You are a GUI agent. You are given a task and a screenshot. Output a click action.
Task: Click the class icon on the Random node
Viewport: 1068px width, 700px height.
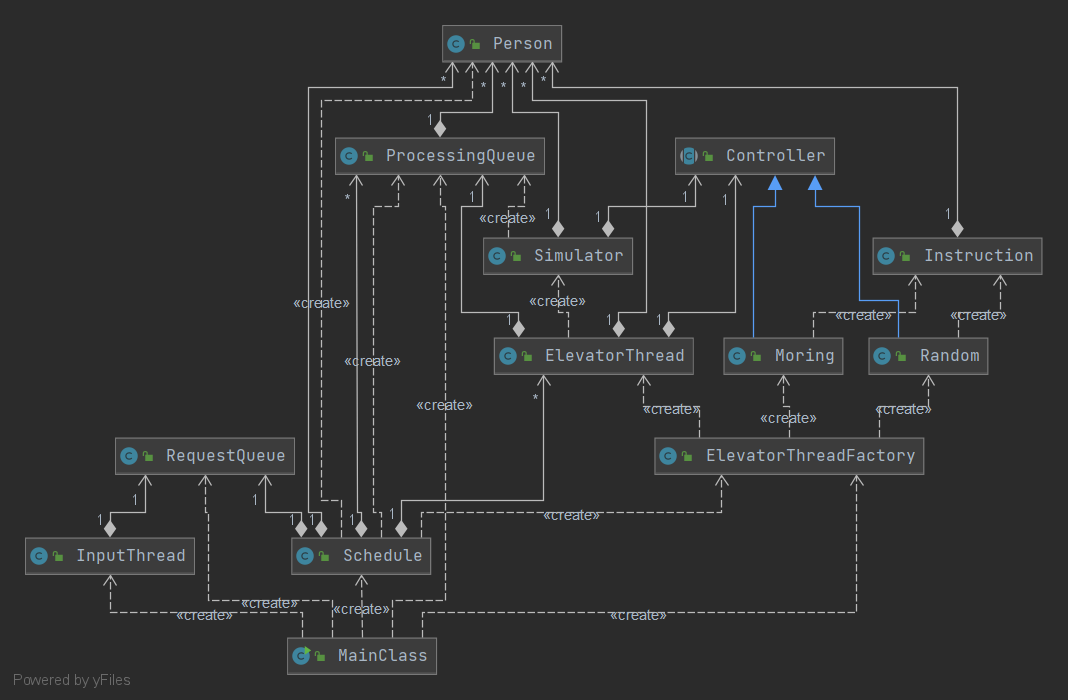coord(882,356)
